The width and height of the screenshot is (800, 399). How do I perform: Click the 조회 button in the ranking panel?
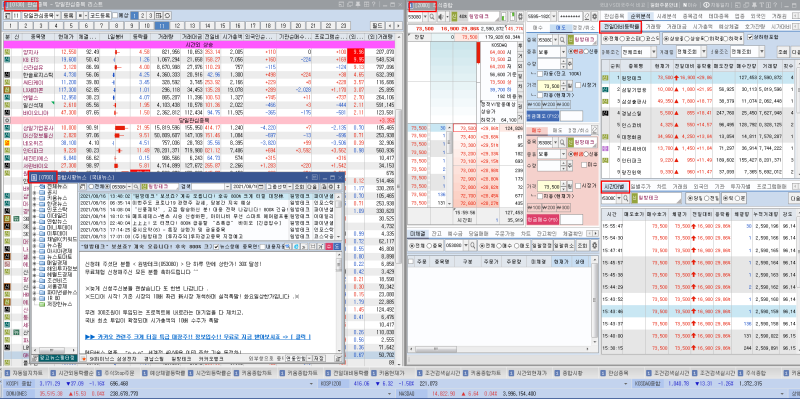pyautogui.click(x=782, y=52)
